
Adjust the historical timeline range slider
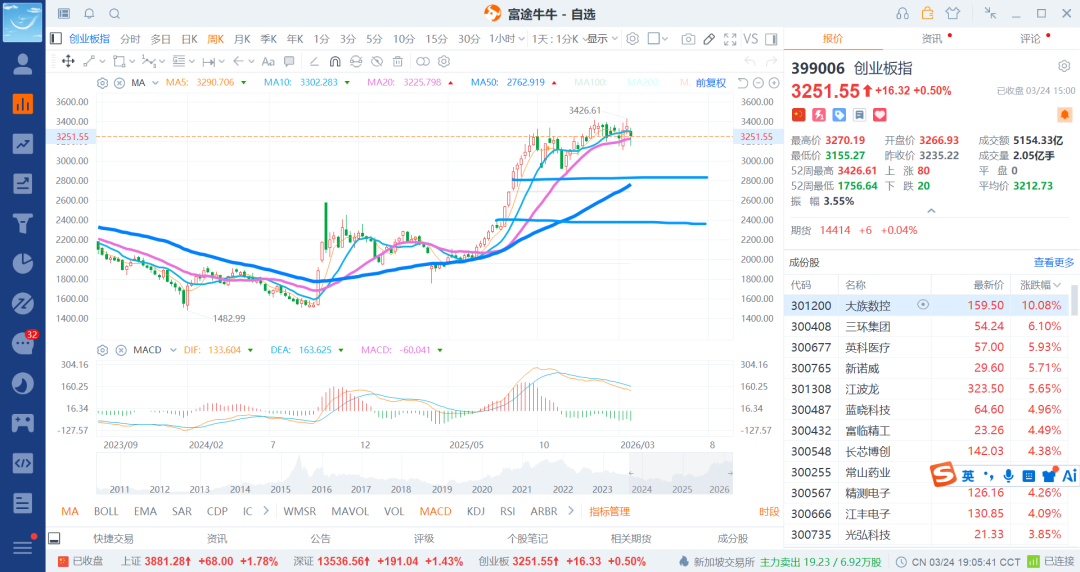(681, 473)
